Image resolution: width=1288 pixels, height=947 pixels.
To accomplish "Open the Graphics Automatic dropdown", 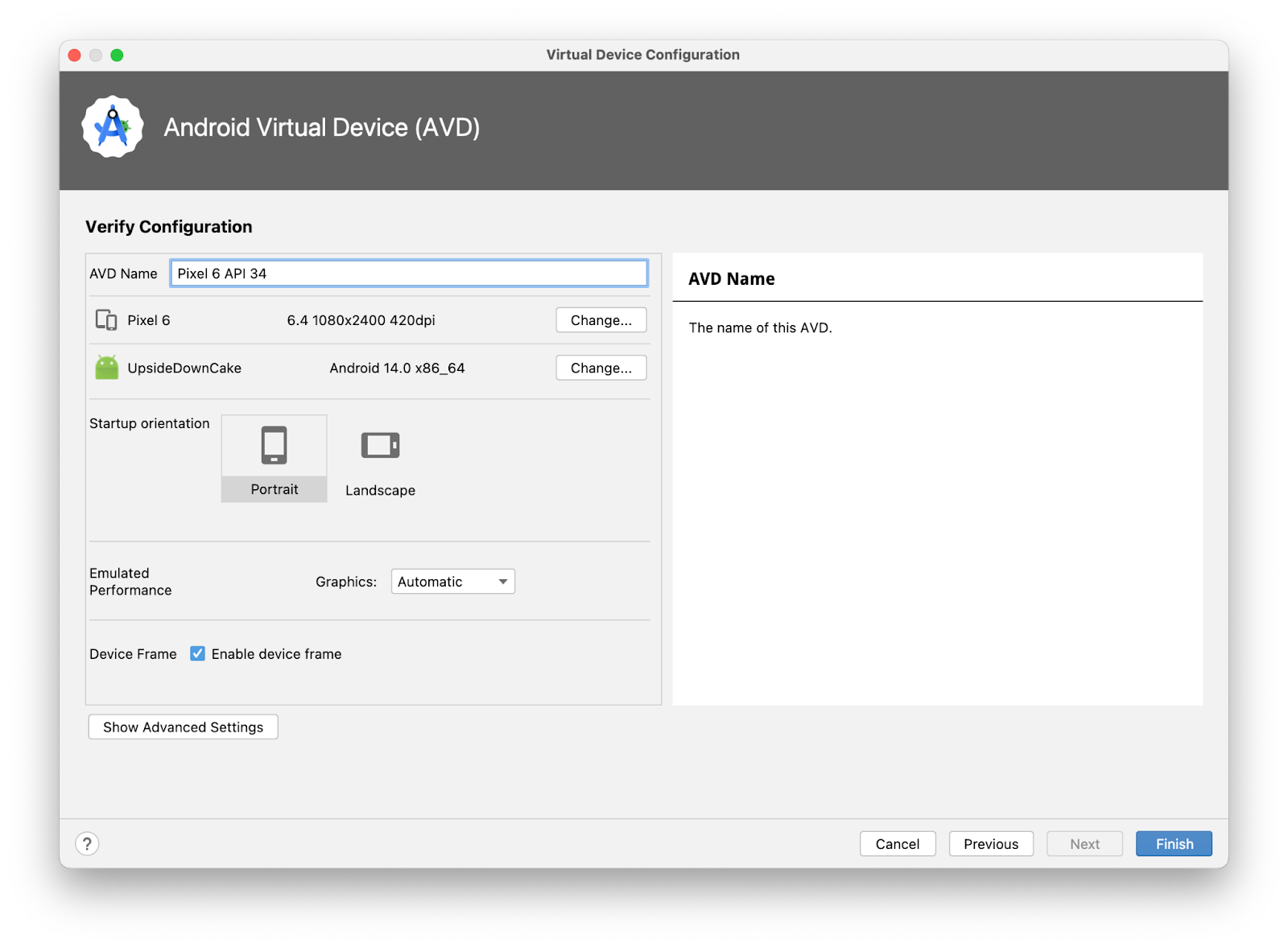I will [x=452, y=581].
